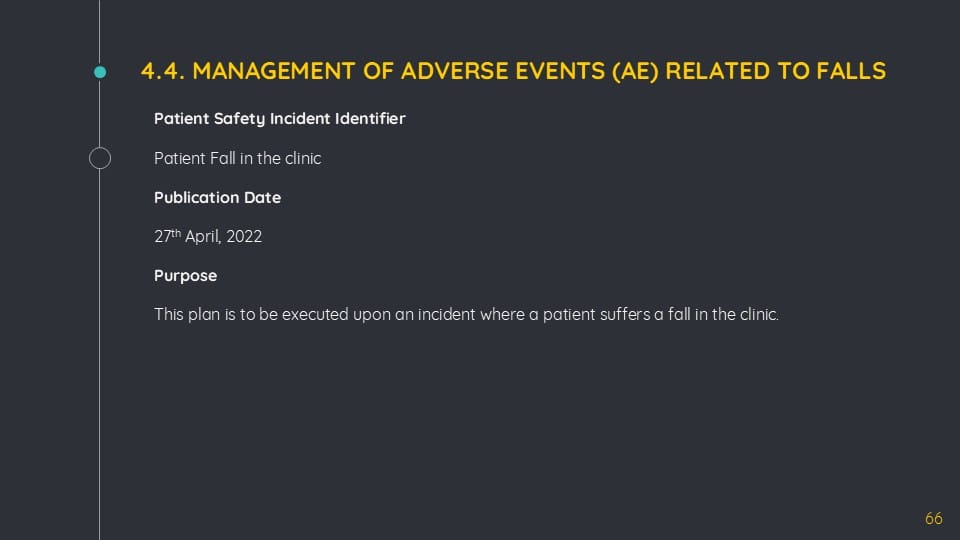Select the 'Publication Date' heading

[x=217, y=198]
